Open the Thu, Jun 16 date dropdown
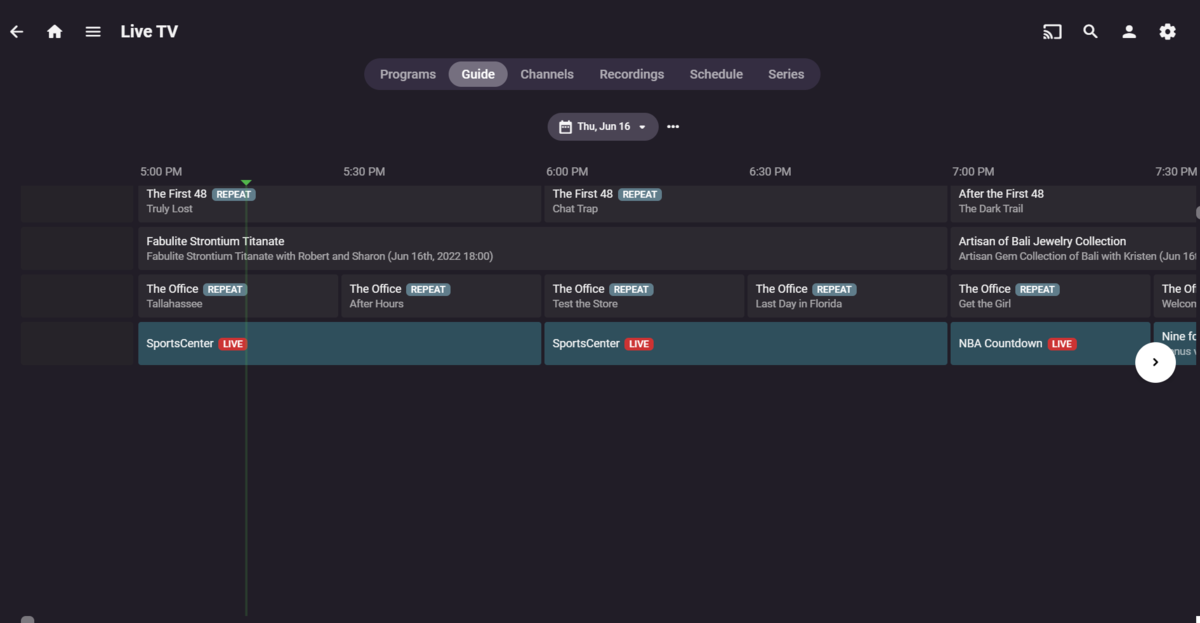The height and width of the screenshot is (623, 1200). coord(603,127)
